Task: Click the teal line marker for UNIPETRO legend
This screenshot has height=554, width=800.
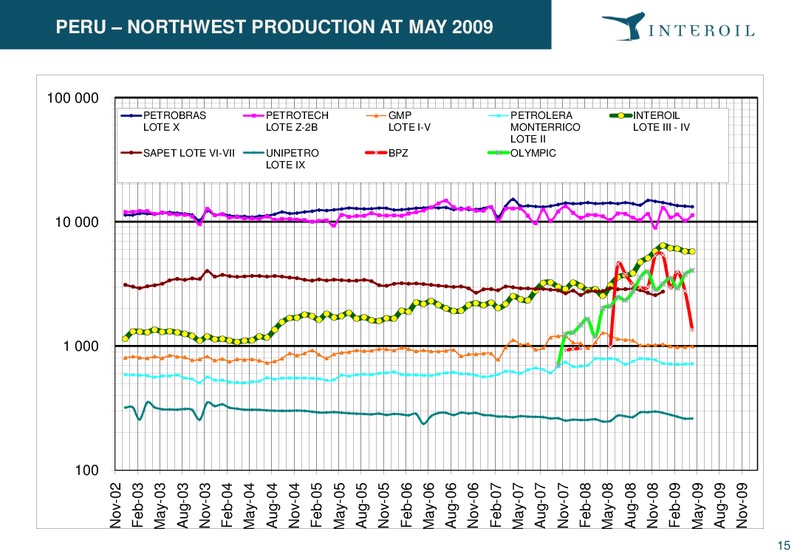Action: click(254, 153)
